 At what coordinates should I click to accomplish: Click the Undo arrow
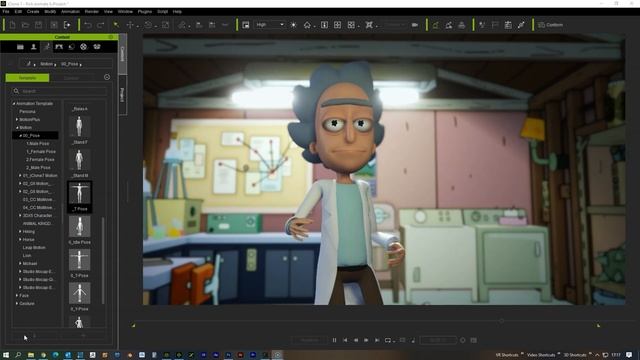(88, 25)
